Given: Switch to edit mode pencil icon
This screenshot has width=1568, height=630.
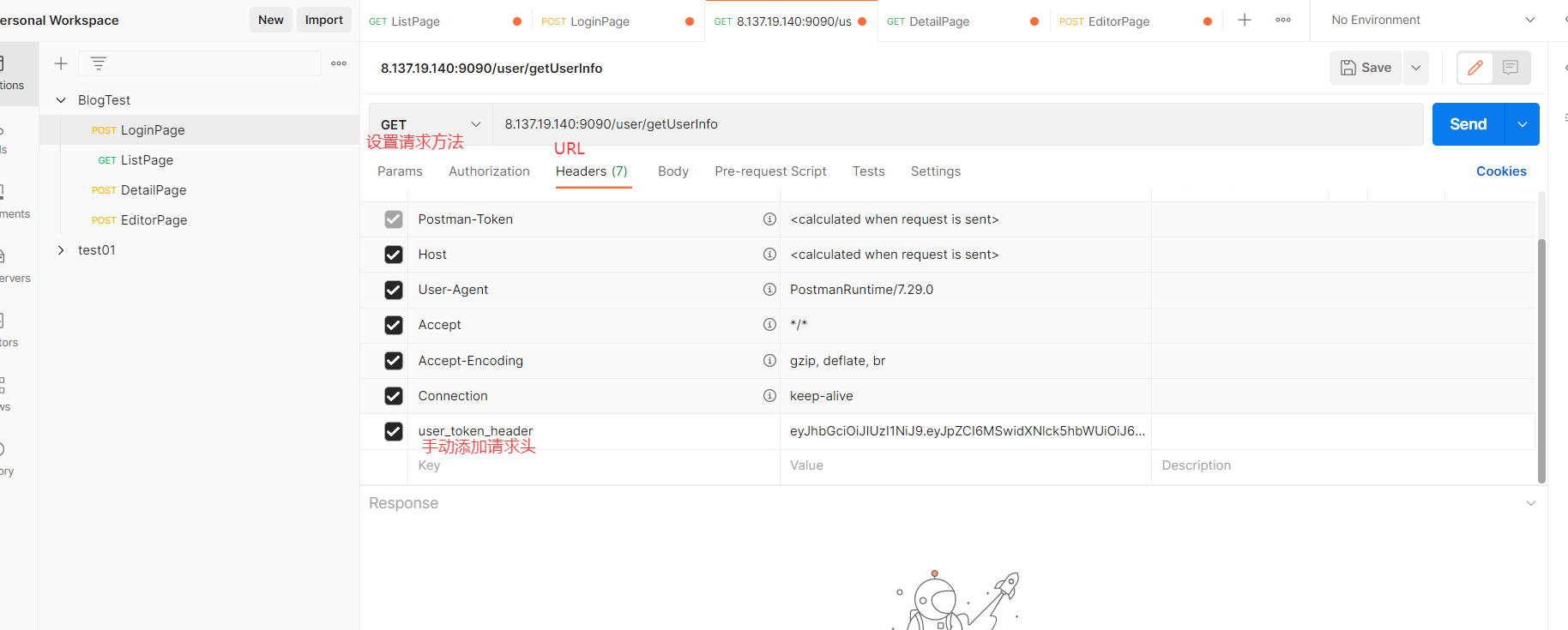Looking at the screenshot, I should (x=1475, y=68).
